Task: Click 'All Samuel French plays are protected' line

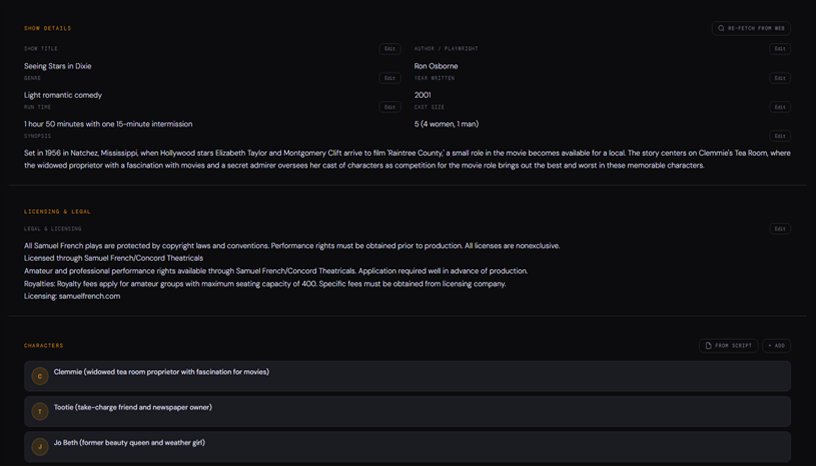Action: [x=292, y=246]
